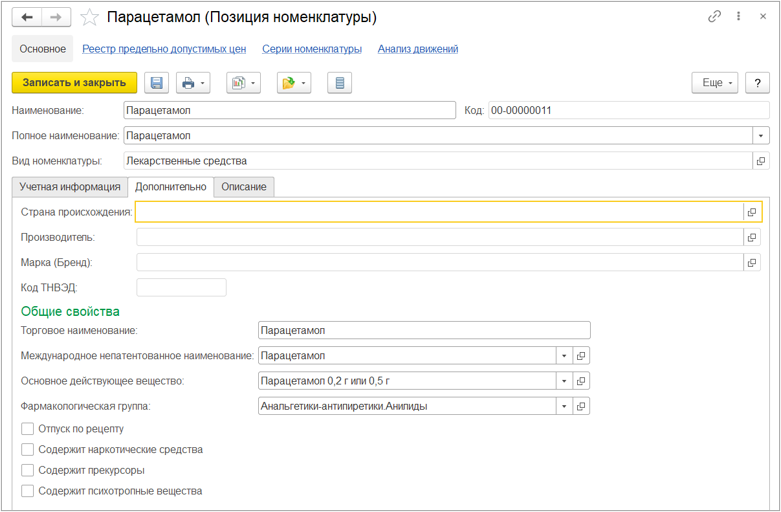Click the Производитель text field

[440, 238]
